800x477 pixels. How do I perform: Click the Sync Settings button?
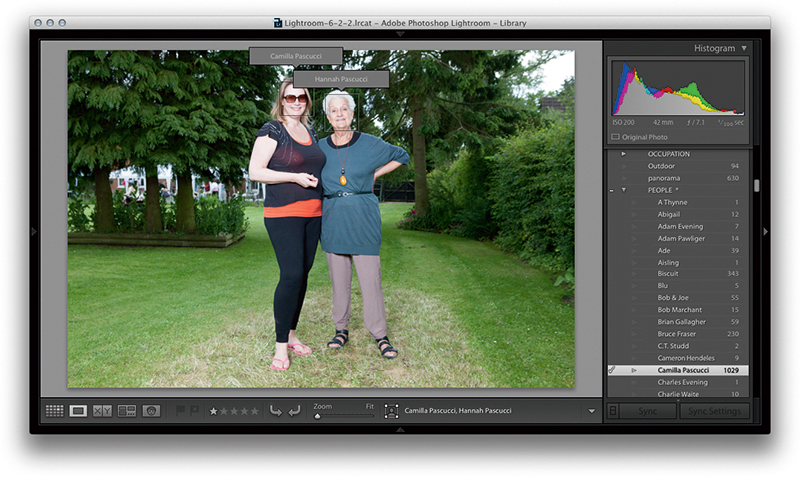pyautogui.click(x=714, y=411)
